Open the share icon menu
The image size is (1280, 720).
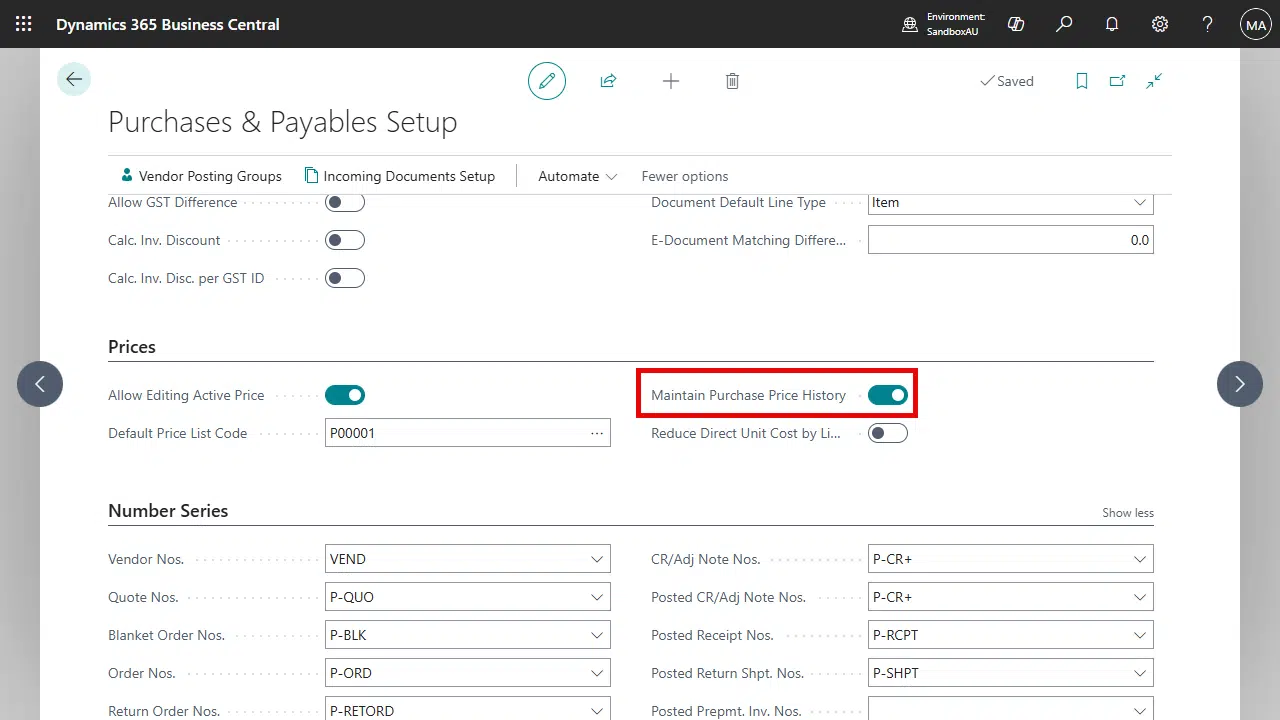(608, 81)
